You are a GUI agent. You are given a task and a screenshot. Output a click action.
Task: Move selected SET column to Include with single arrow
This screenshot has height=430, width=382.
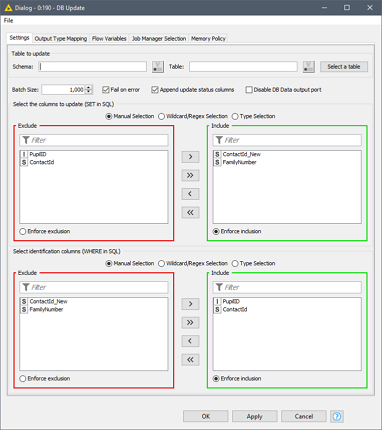tap(190, 157)
